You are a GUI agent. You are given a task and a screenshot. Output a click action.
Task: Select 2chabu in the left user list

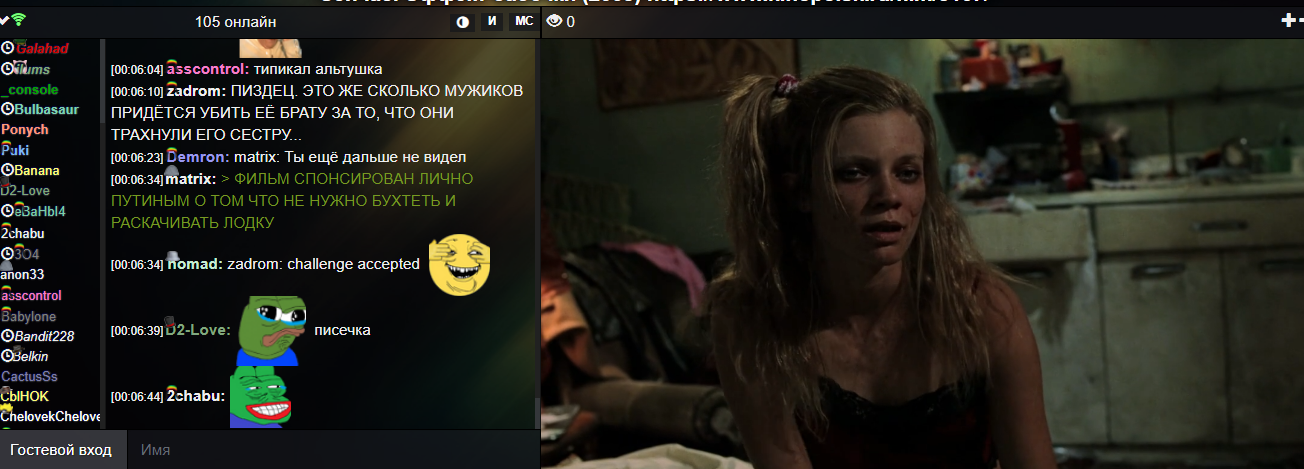pos(23,233)
